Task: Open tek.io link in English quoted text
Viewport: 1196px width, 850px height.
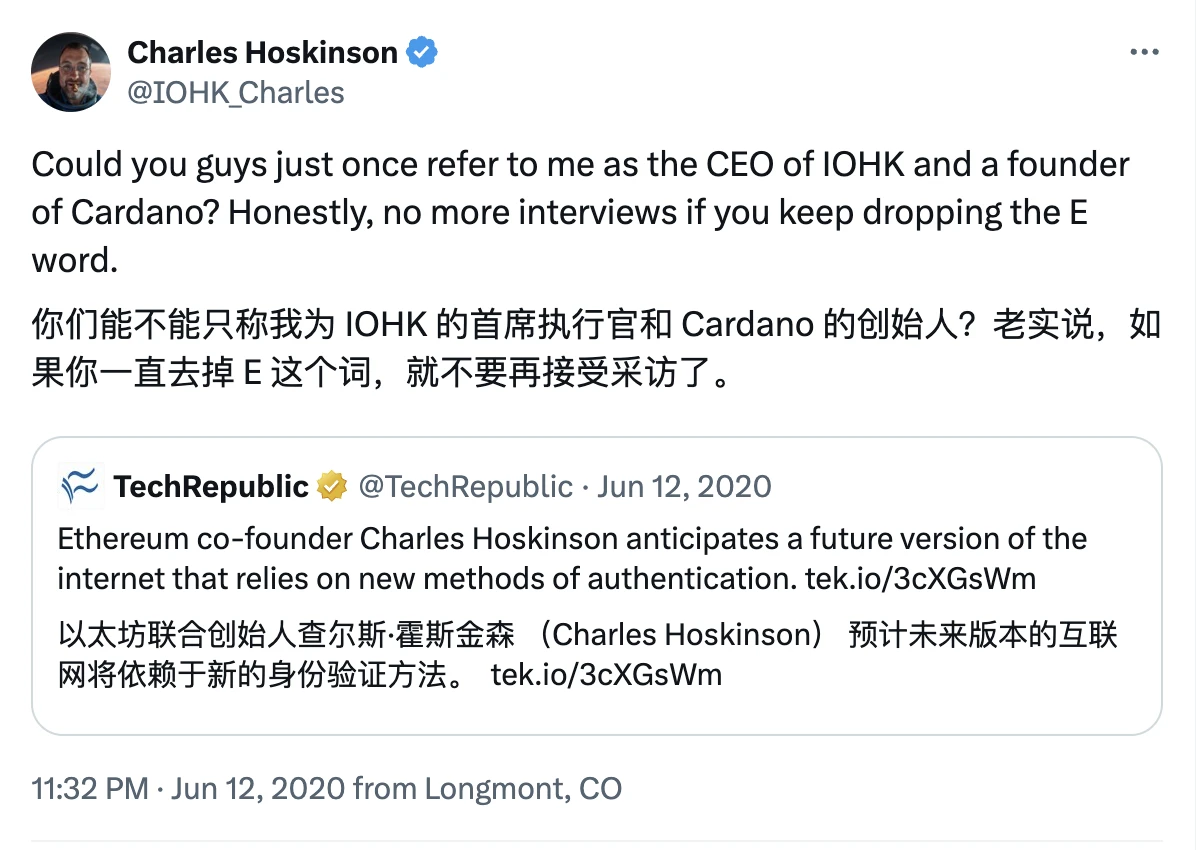Action: [x=920, y=579]
